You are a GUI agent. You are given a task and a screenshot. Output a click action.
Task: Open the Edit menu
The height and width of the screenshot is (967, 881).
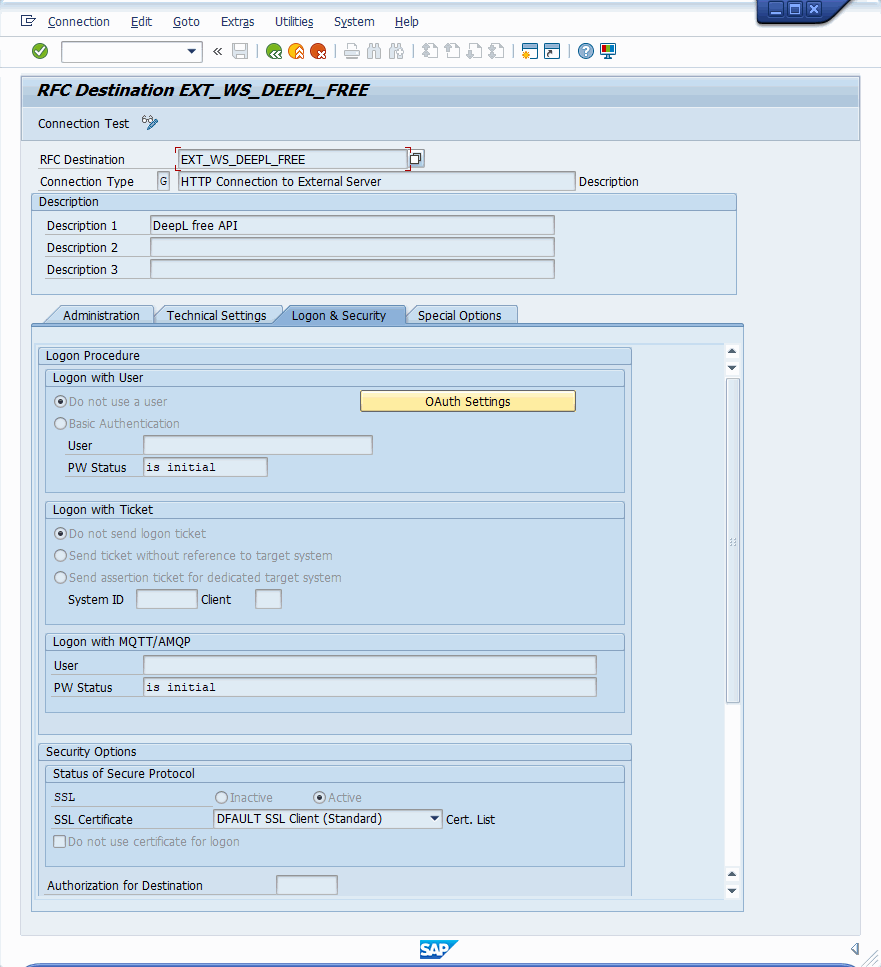(x=141, y=22)
